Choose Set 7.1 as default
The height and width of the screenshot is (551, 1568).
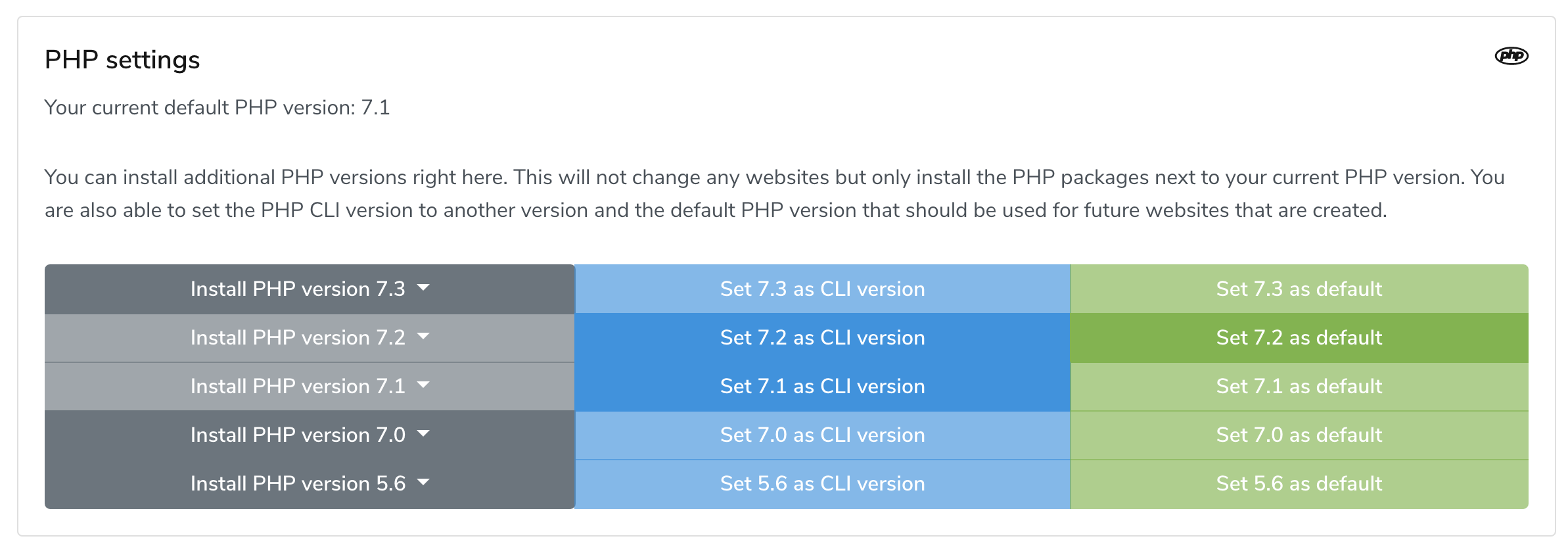click(1299, 386)
